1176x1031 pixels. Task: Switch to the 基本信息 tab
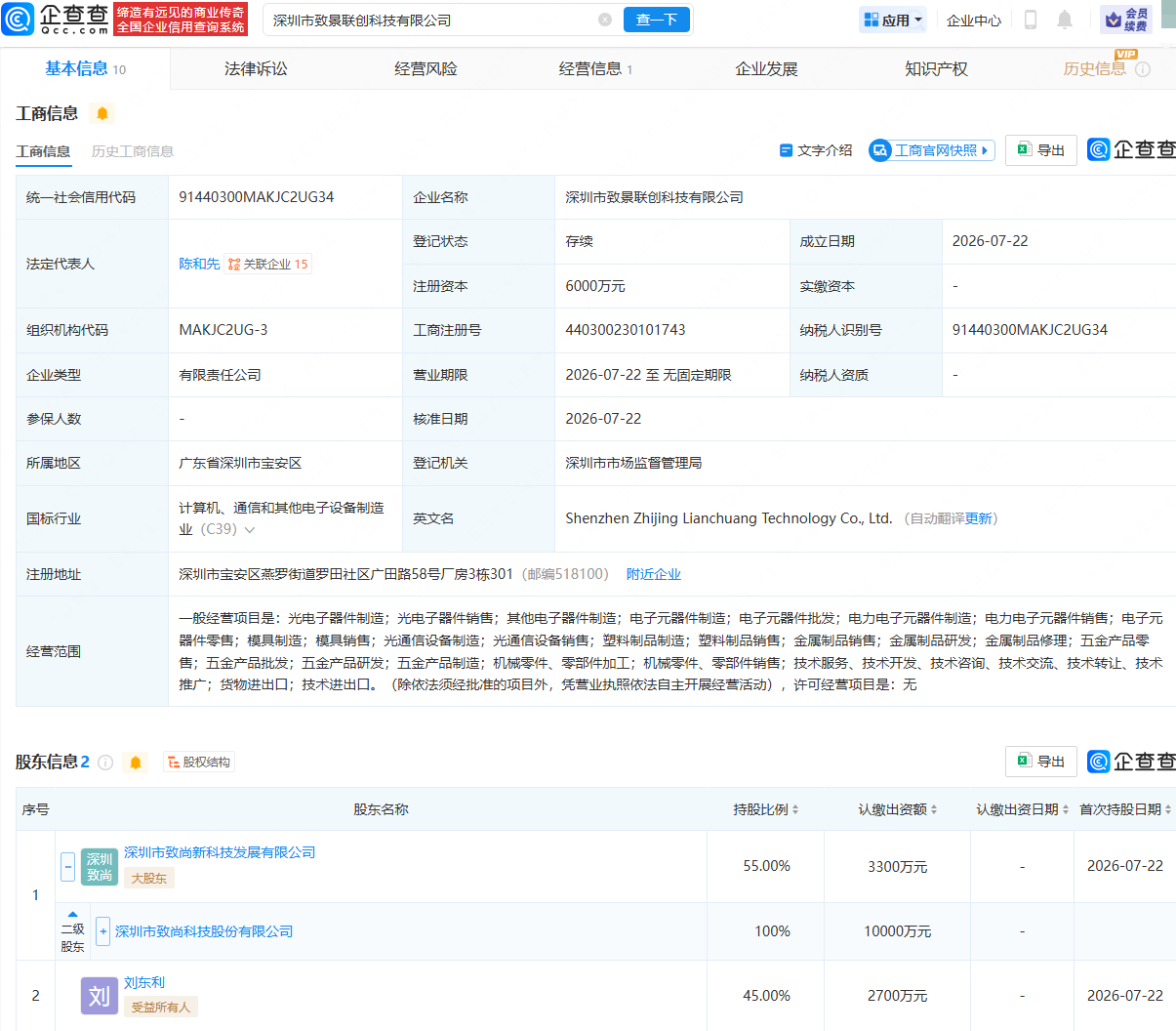pyautogui.click(x=85, y=68)
